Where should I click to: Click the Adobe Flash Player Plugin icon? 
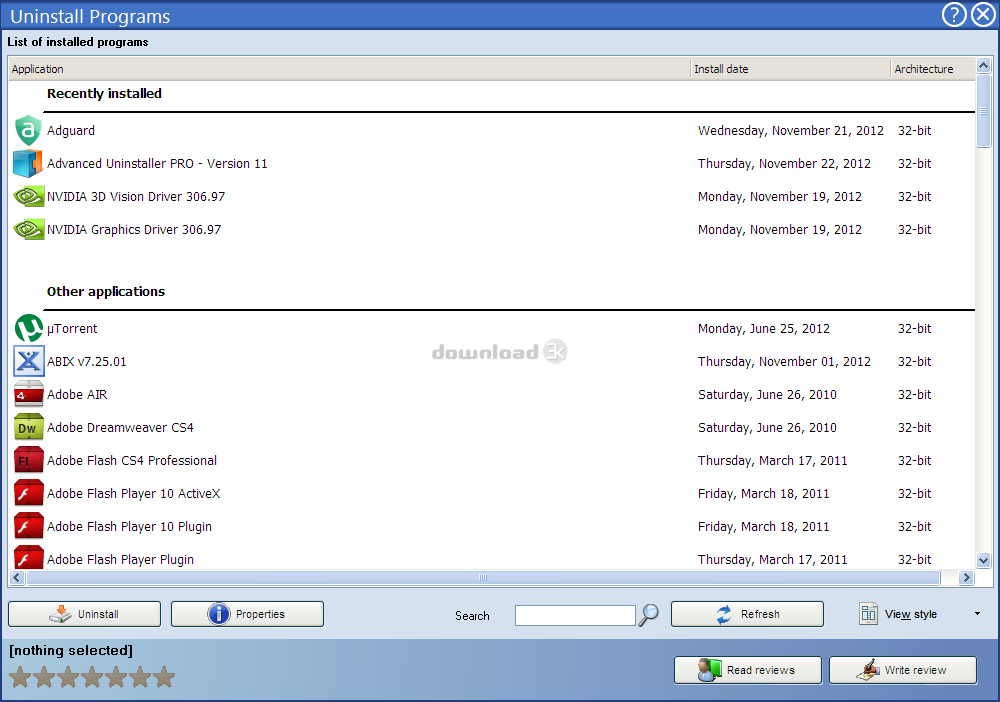pyautogui.click(x=29, y=558)
